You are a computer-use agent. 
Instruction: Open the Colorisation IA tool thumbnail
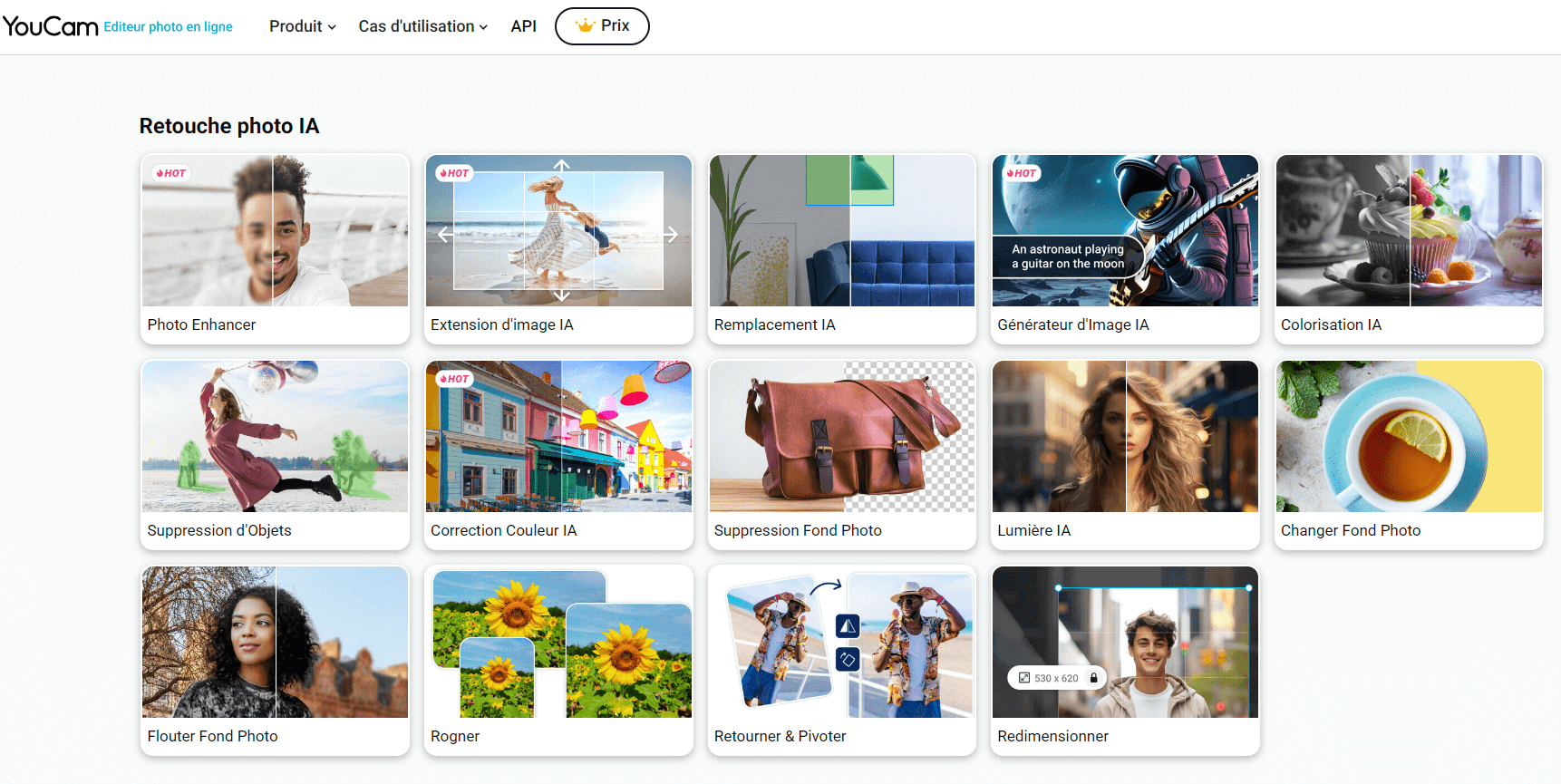click(x=1408, y=231)
